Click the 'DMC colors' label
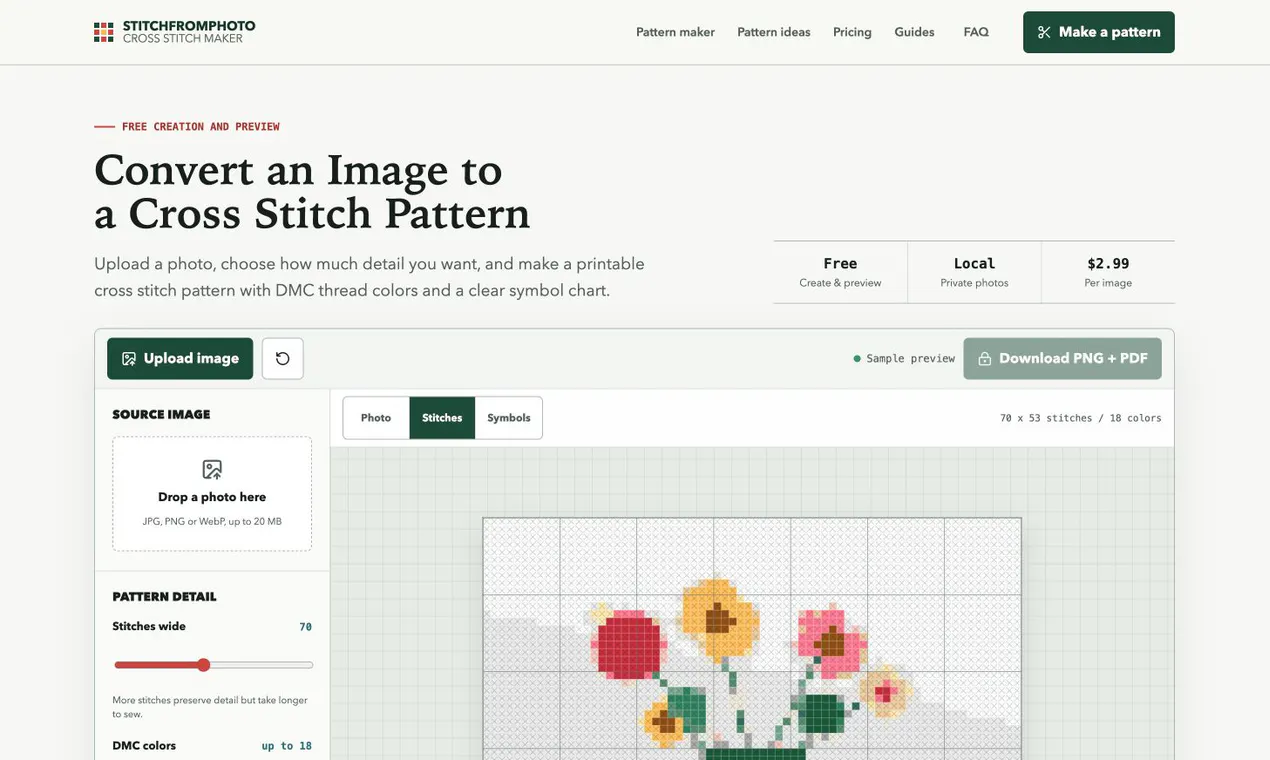Screen dimensions: 1270x760 [144, 746]
